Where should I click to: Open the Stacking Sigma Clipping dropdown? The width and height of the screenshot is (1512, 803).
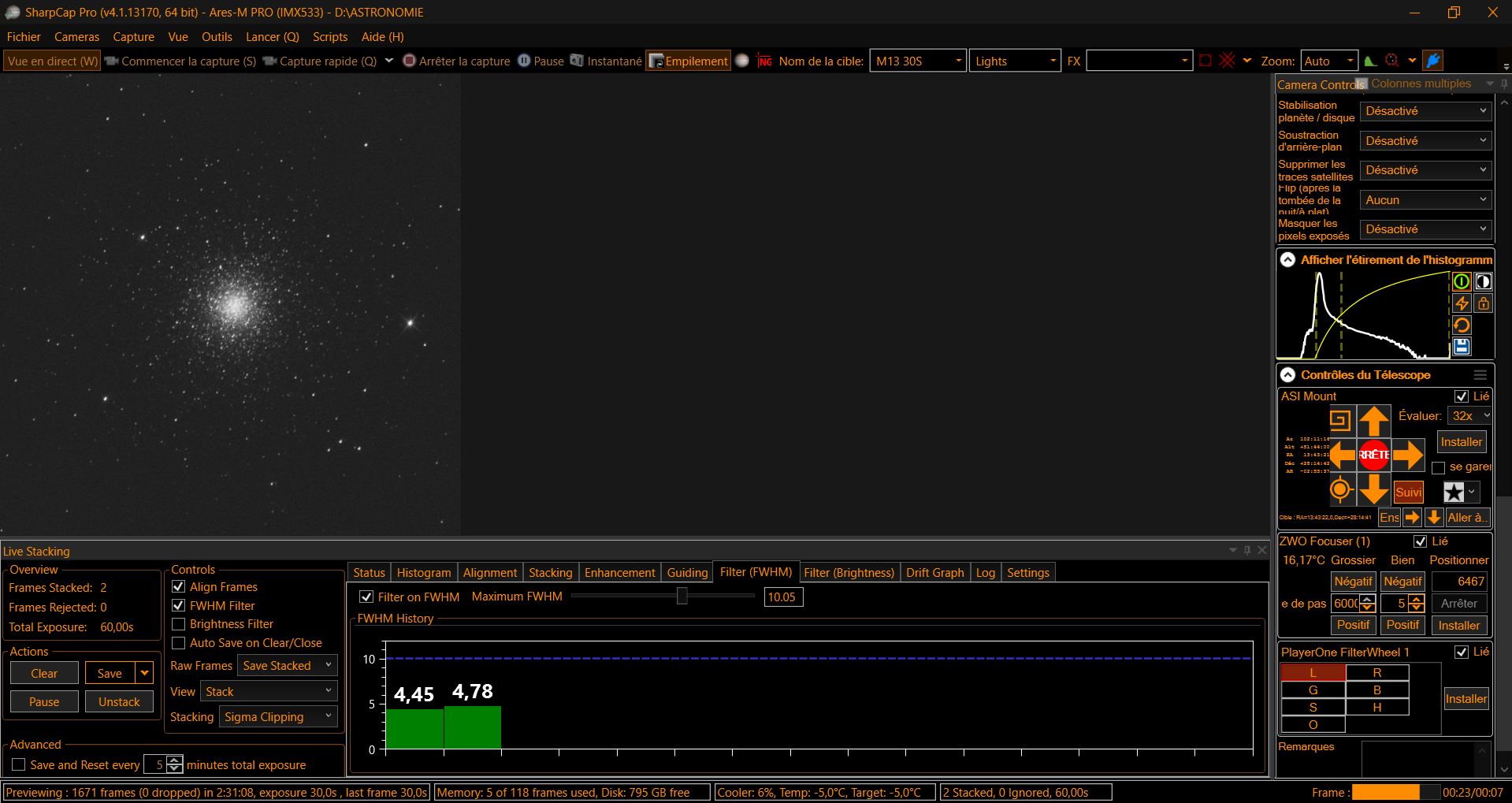click(278, 716)
